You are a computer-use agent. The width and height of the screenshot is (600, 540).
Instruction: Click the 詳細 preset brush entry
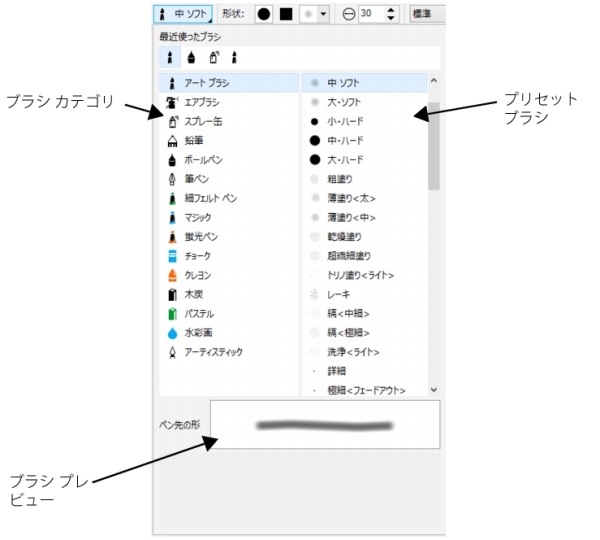click(338, 371)
